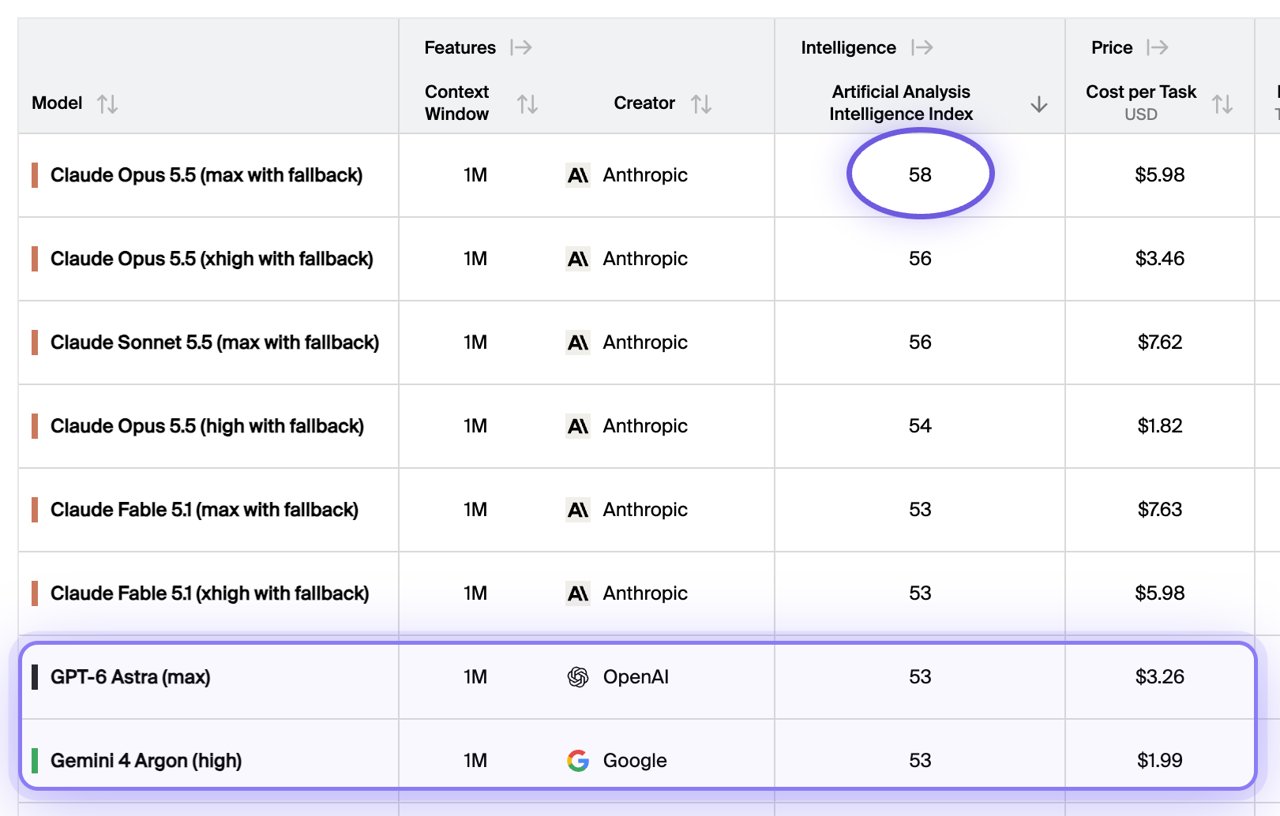This screenshot has height=816, width=1280.
Task: Click OpenAI logo in GPT-6 Astra row
Action: tap(578, 677)
